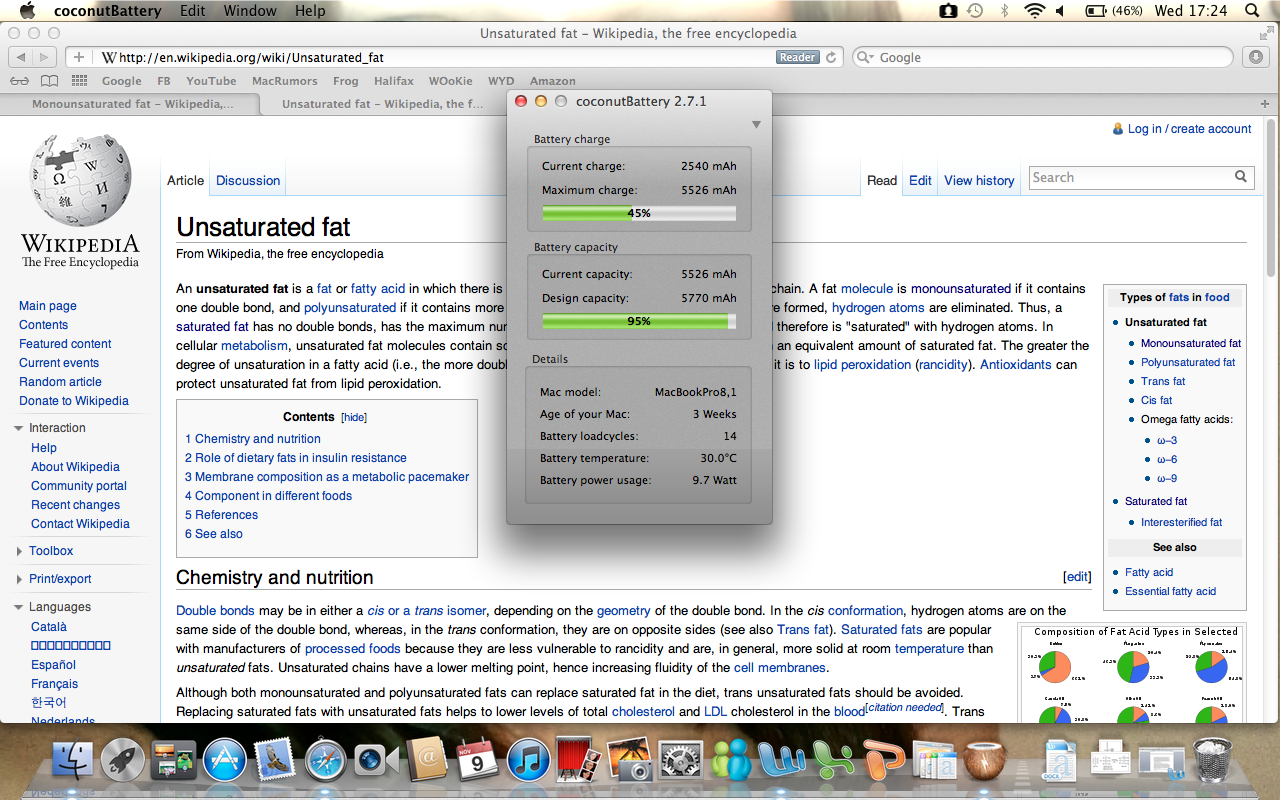Open iCal calendar icon in Dock
The height and width of the screenshot is (800, 1280).
[x=477, y=761]
